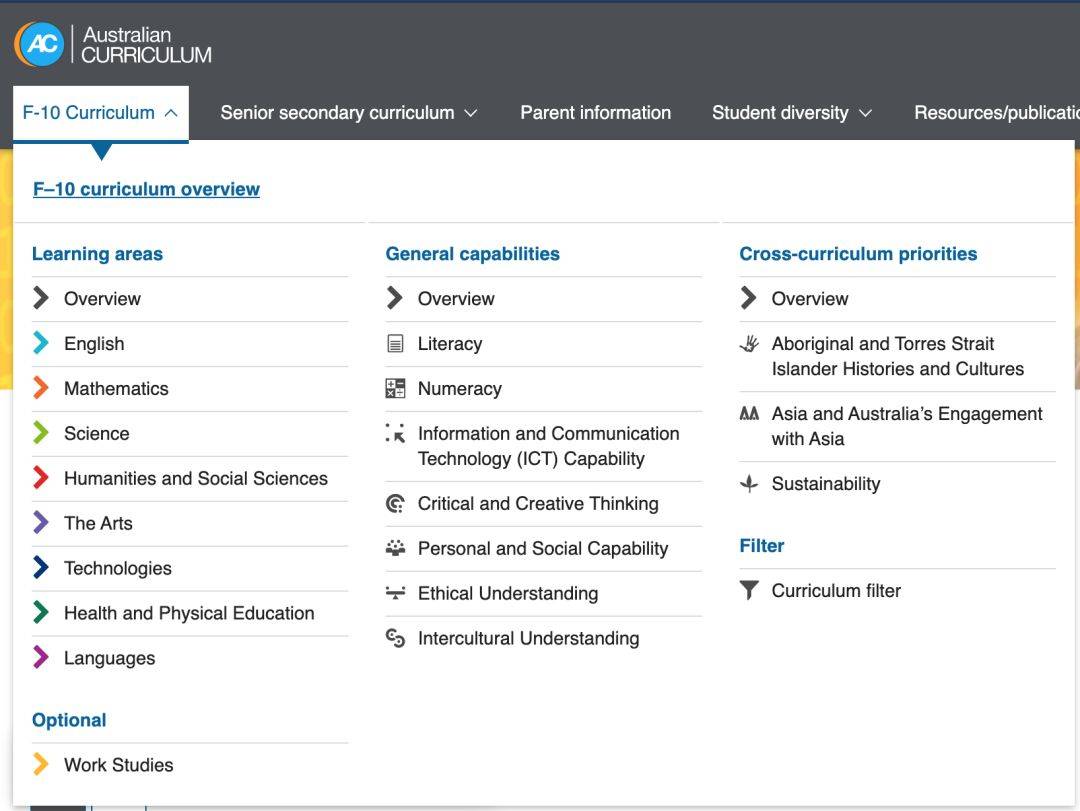
Task: Open Resources/publications menu item
Action: tap(997, 113)
